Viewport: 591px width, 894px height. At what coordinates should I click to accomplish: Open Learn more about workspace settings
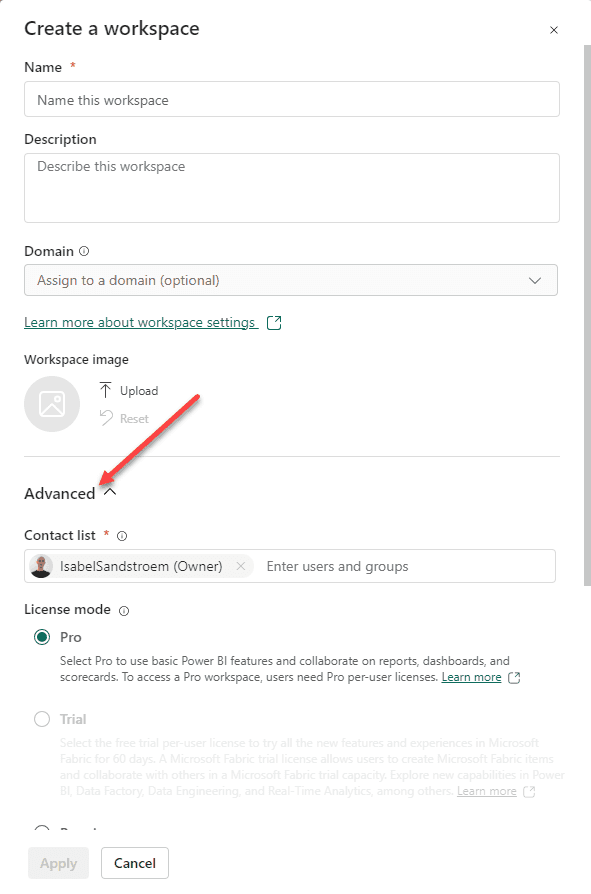(140, 323)
